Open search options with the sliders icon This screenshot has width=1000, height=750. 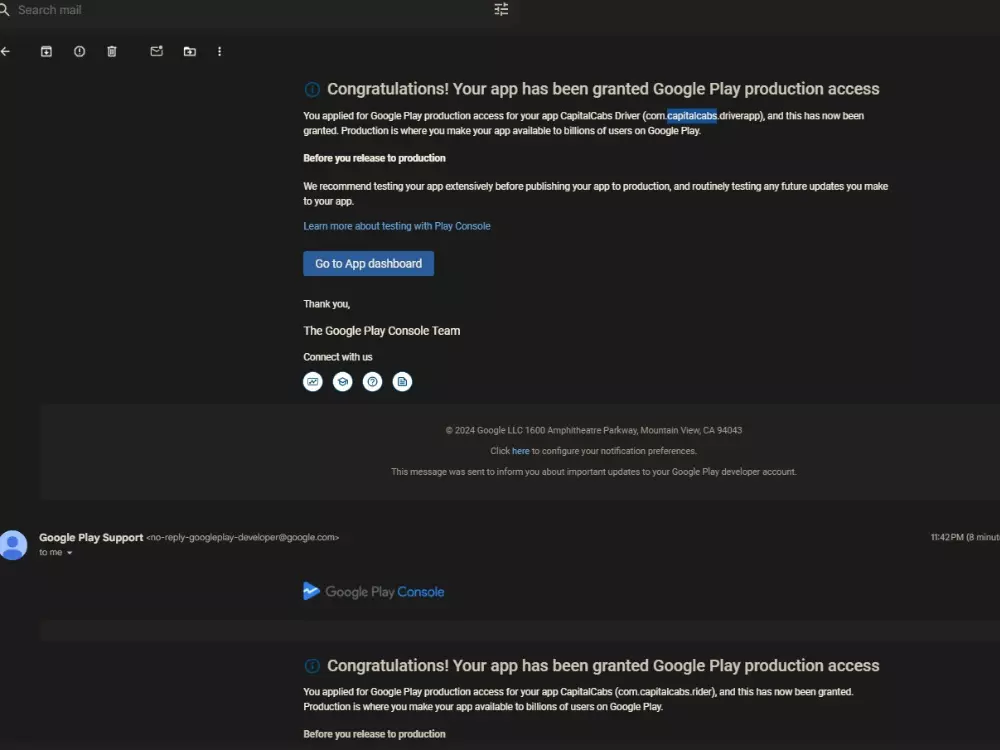point(501,10)
